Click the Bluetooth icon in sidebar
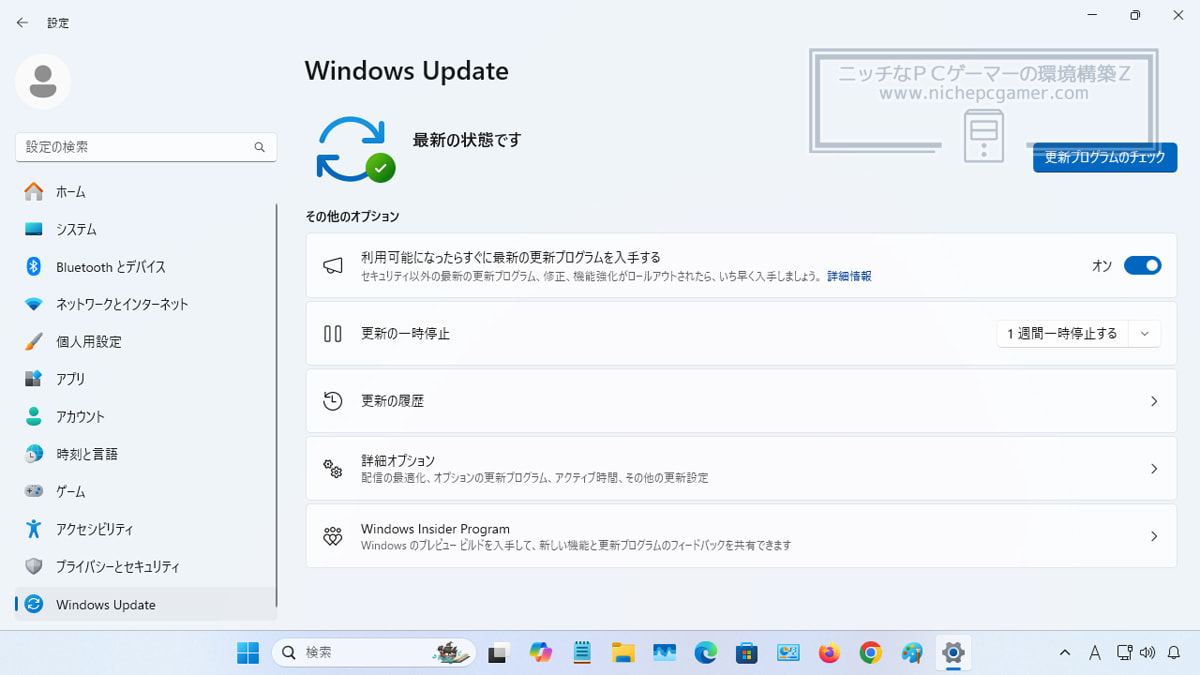Image resolution: width=1200 pixels, height=675 pixels. pos(34,266)
